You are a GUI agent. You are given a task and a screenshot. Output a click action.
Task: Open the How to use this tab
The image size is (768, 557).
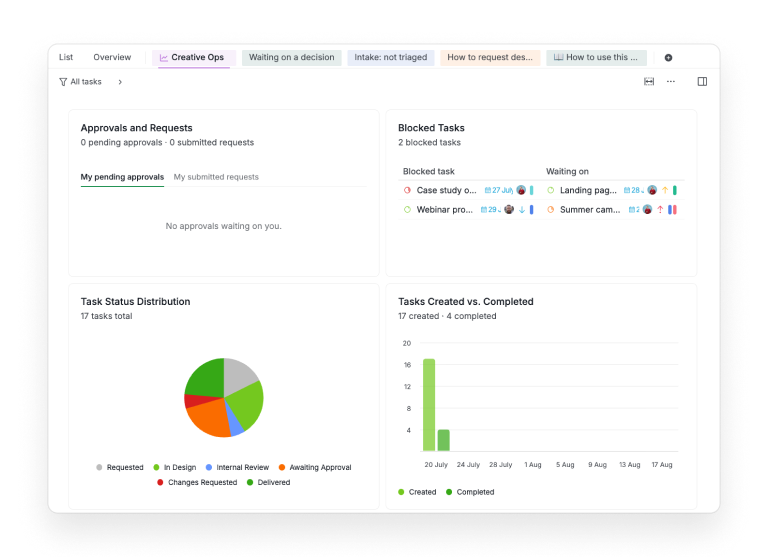click(x=596, y=57)
